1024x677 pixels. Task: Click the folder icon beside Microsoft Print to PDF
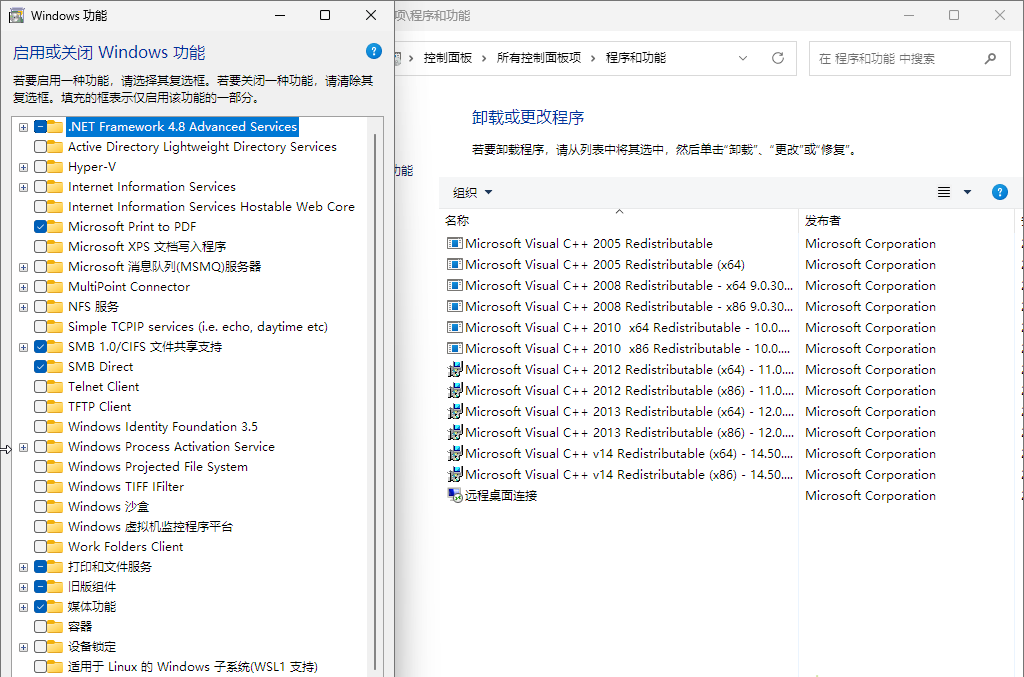click(55, 227)
